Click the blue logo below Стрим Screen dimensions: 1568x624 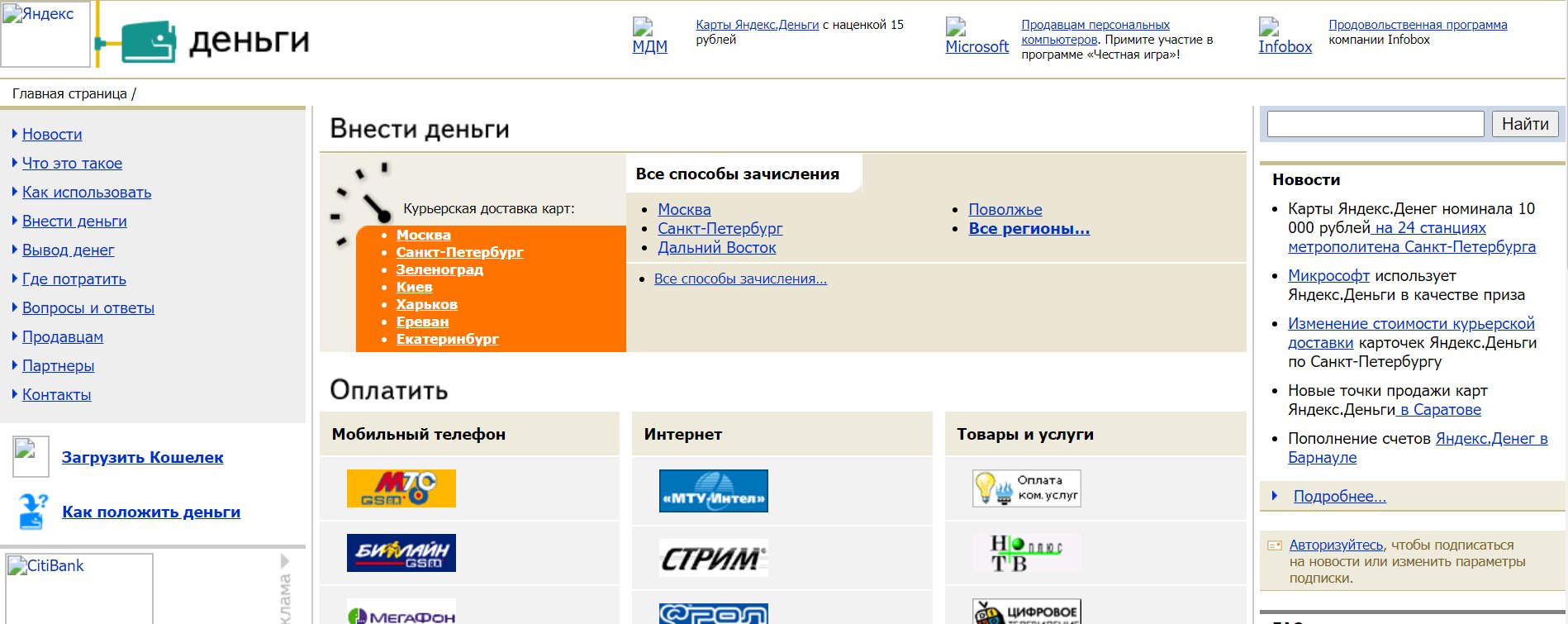pos(714,613)
